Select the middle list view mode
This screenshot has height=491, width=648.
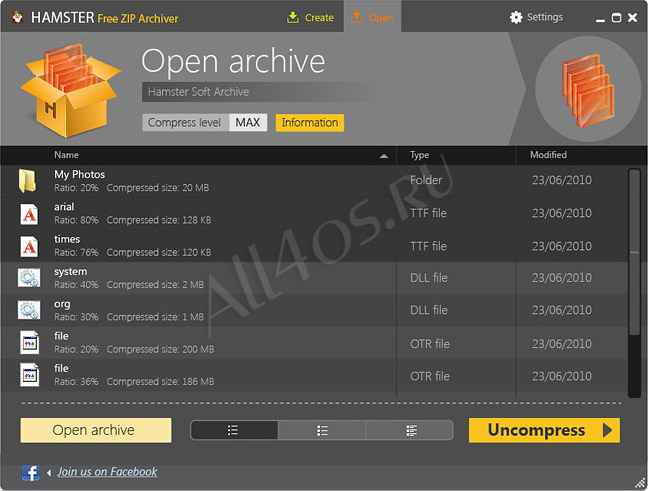(322, 430)
